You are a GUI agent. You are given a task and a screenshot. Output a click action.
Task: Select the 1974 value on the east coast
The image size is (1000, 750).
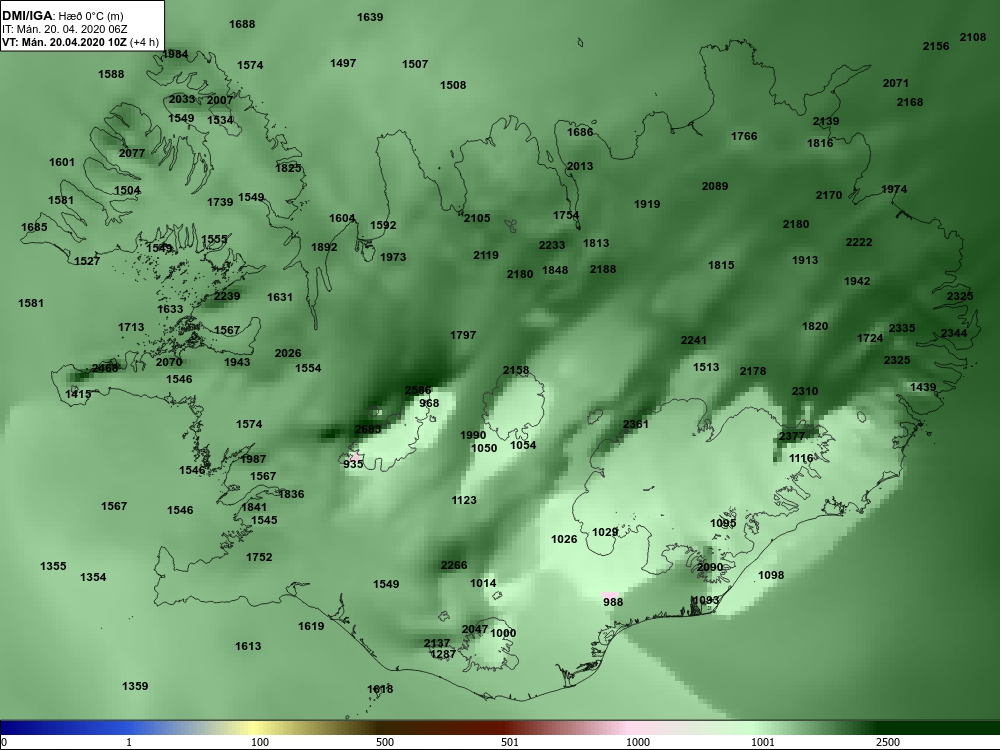(x=894, y=189)
